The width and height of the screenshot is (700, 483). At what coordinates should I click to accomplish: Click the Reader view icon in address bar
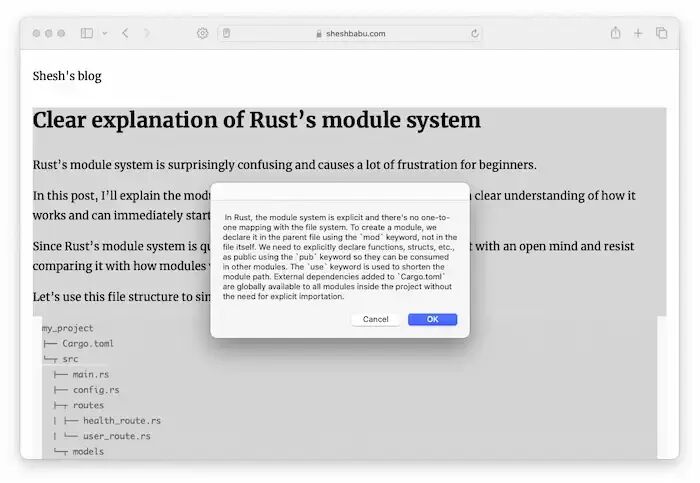point(227,33)
